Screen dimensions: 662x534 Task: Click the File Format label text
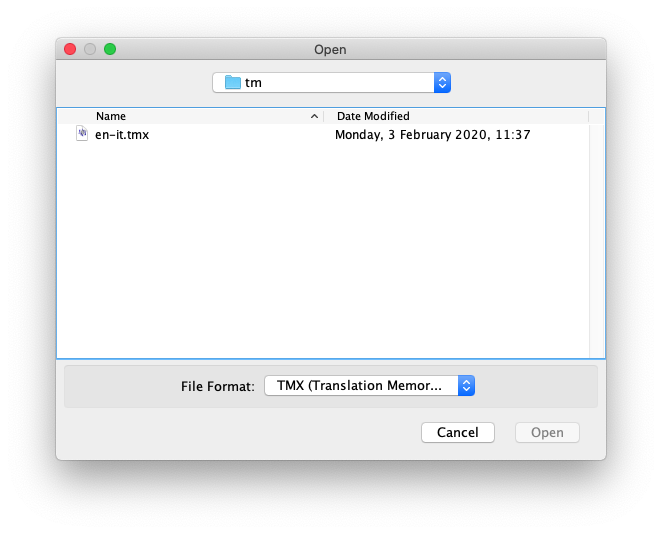217,386
